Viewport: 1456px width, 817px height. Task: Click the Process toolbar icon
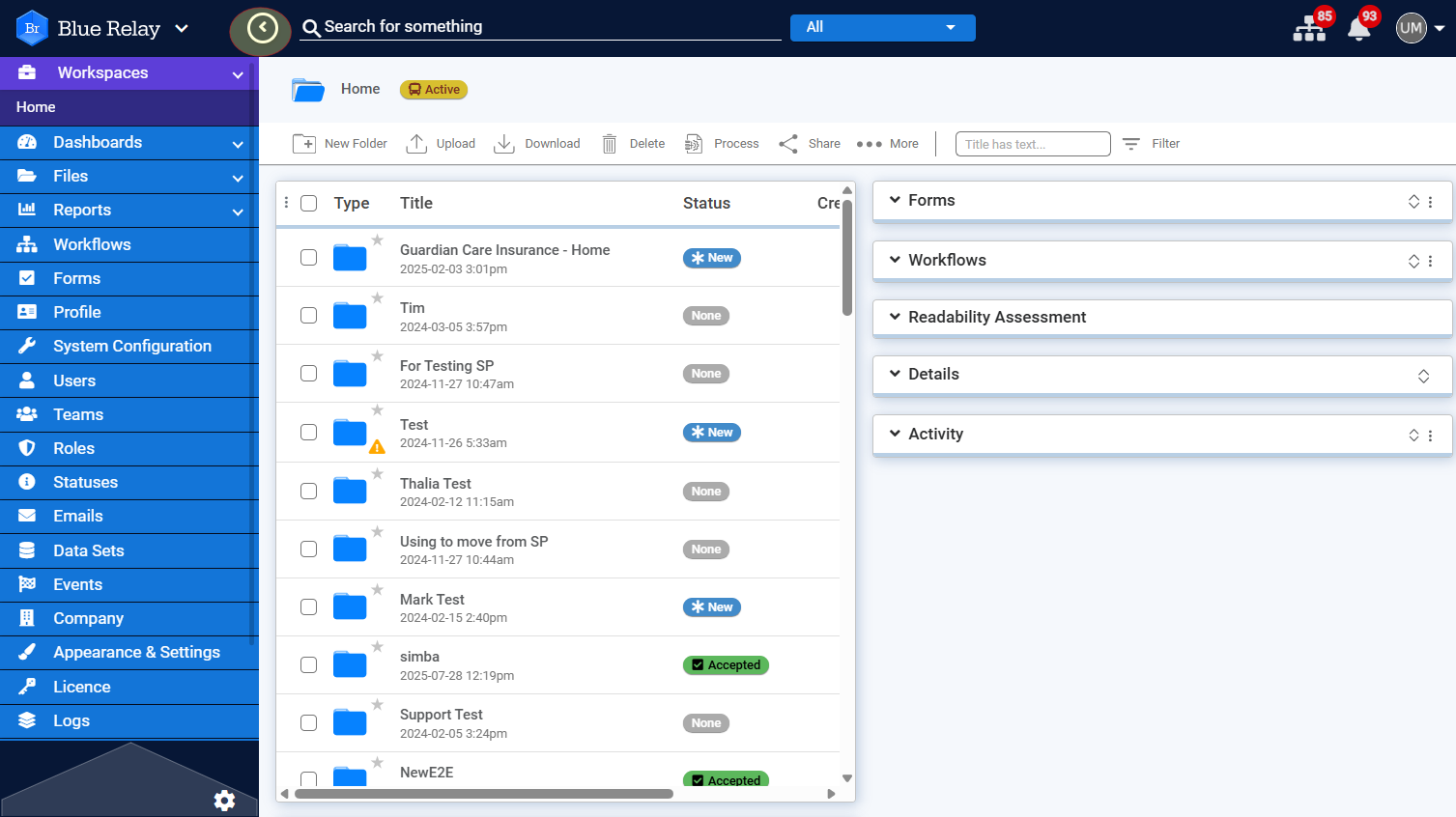[694, 144]
